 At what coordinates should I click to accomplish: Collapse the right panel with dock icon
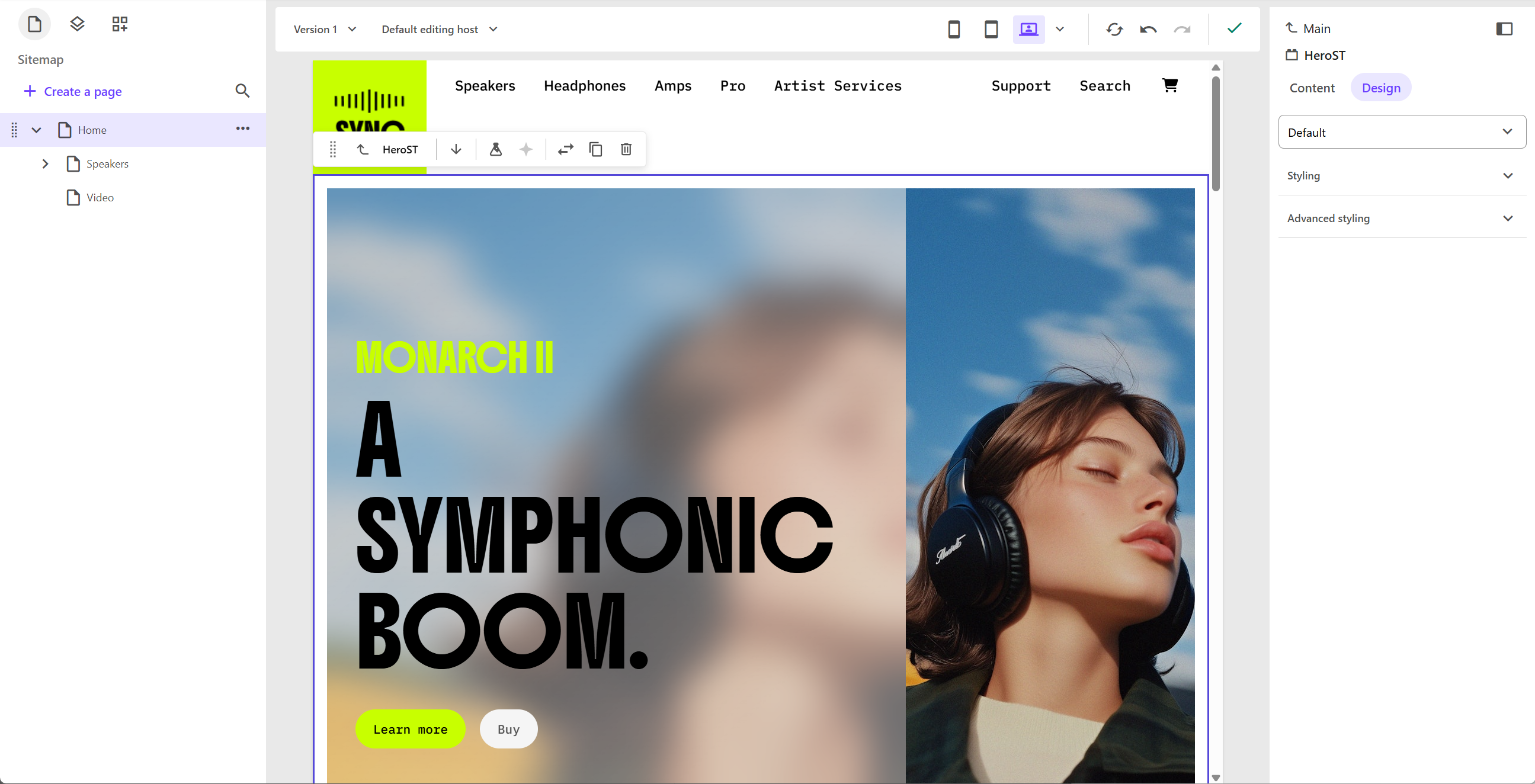1504,28
